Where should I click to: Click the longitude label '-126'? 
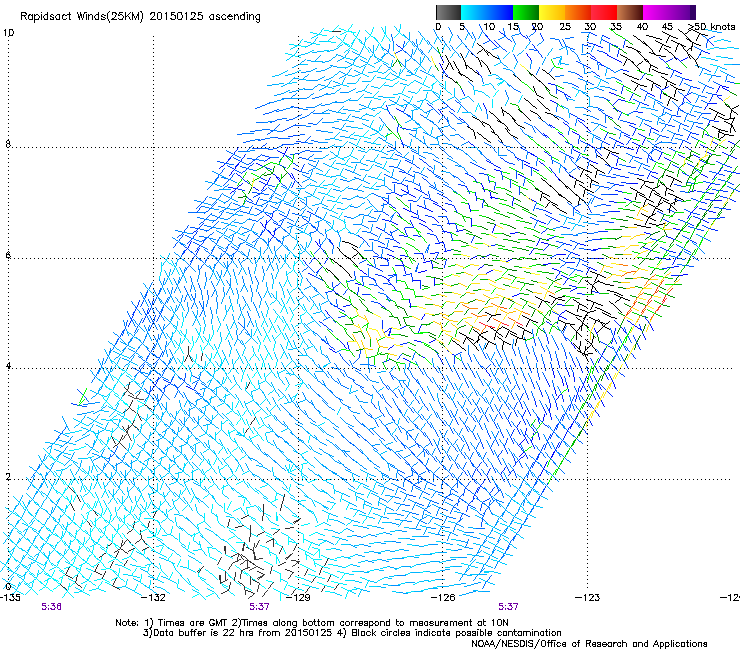point(443,598)
